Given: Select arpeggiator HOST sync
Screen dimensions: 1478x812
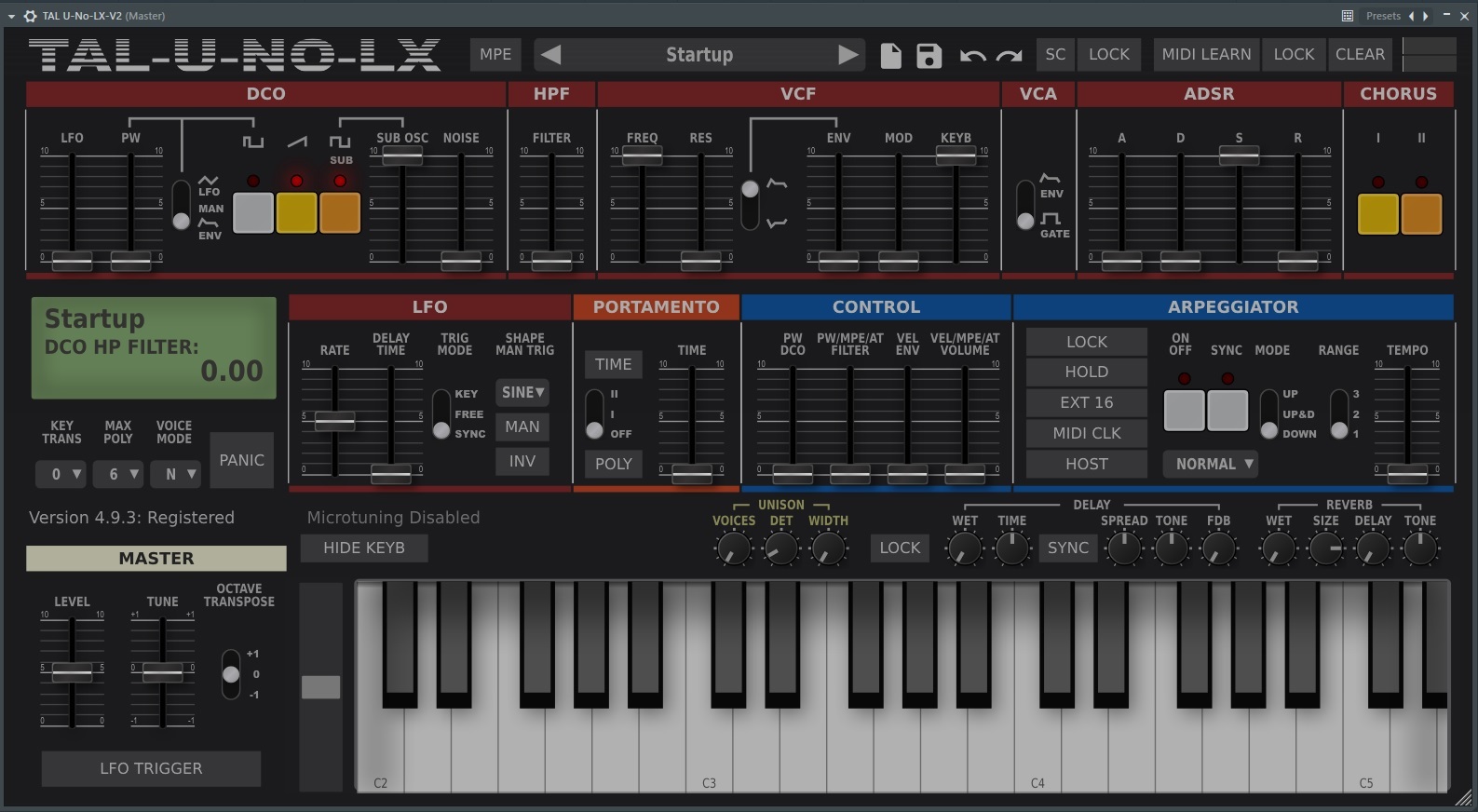Looking at the screenshot, I should tap(1087, 464).
